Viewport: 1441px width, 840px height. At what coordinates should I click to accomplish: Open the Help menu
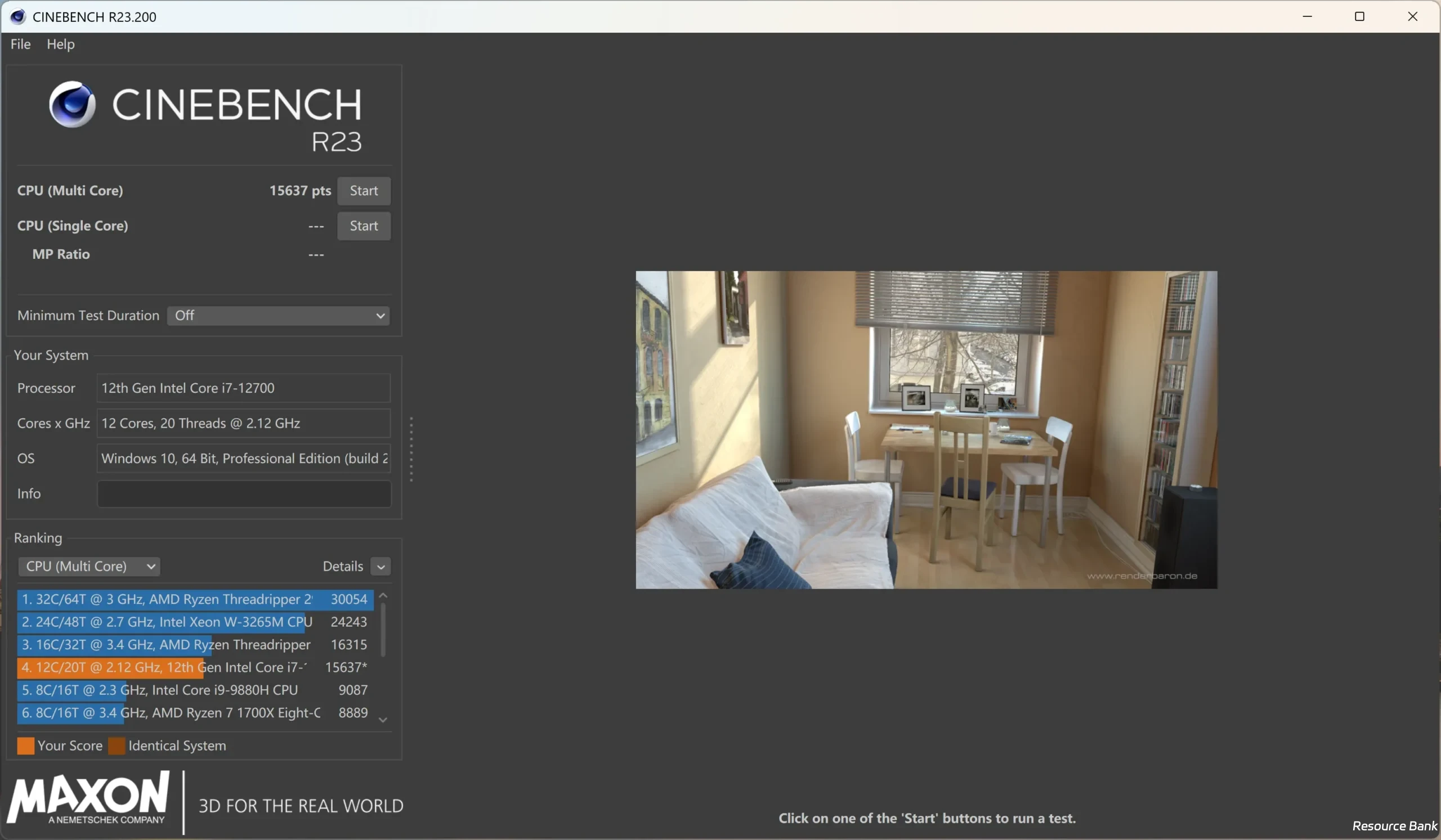61,44
